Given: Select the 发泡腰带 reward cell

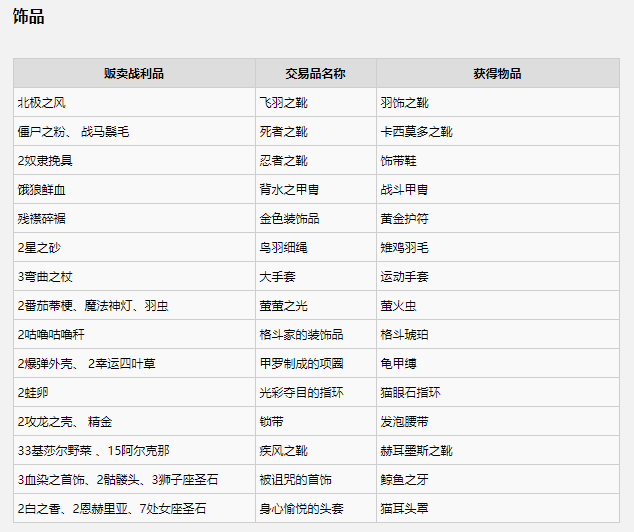Looking at the screenshot, I should pyautogui.click(x=404, y=422).
